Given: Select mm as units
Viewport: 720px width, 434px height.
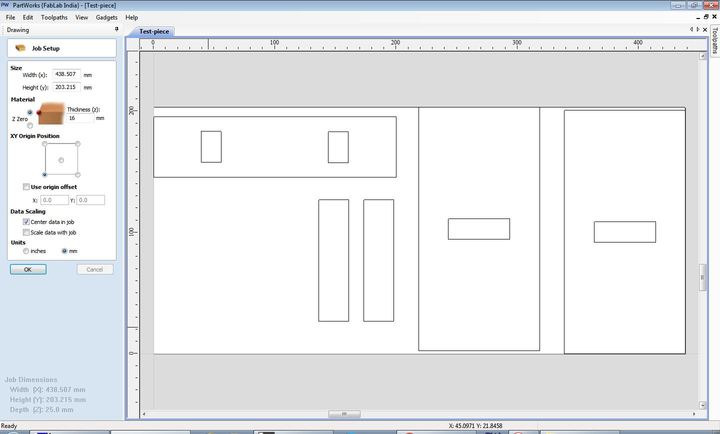Looking at the screenshot, I should click(64, 251).
